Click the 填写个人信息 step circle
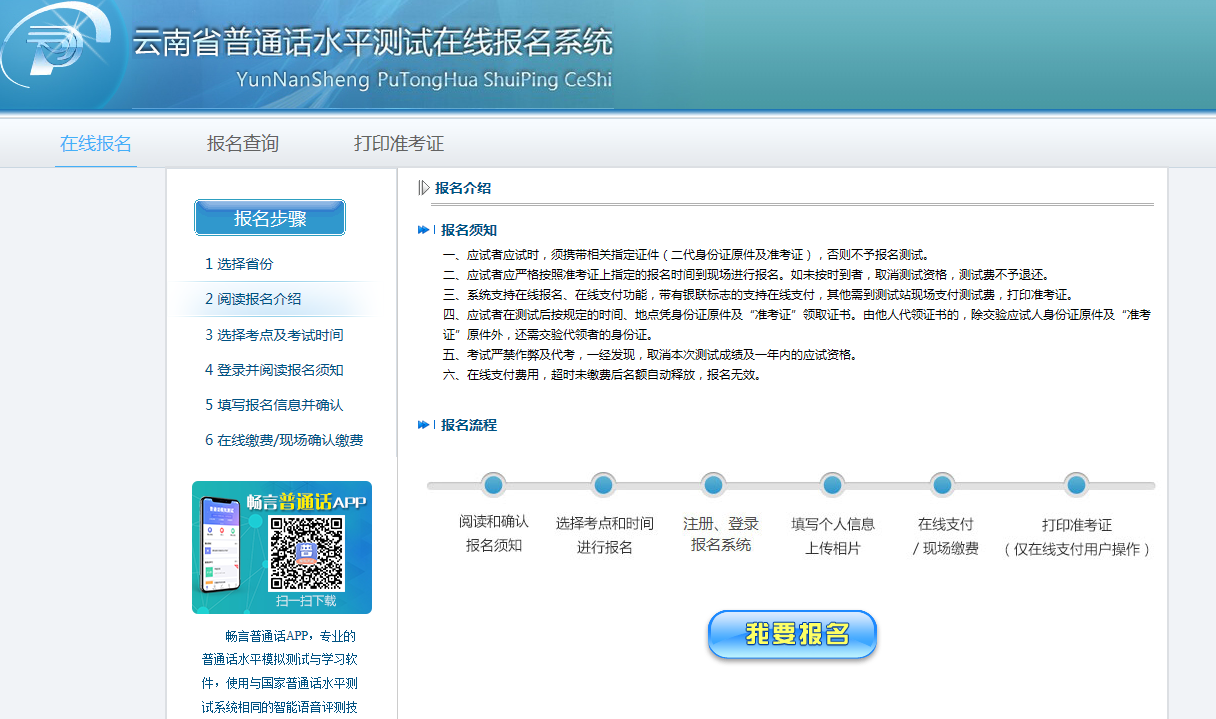Viewport: 1216px width, 719px height. click(832, 485)
